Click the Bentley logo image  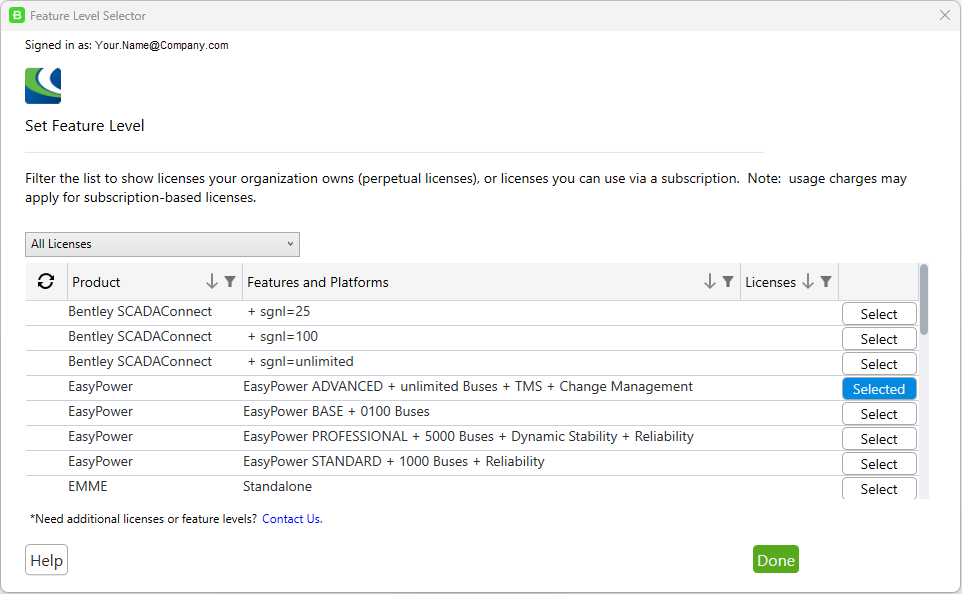coord(43,86)
